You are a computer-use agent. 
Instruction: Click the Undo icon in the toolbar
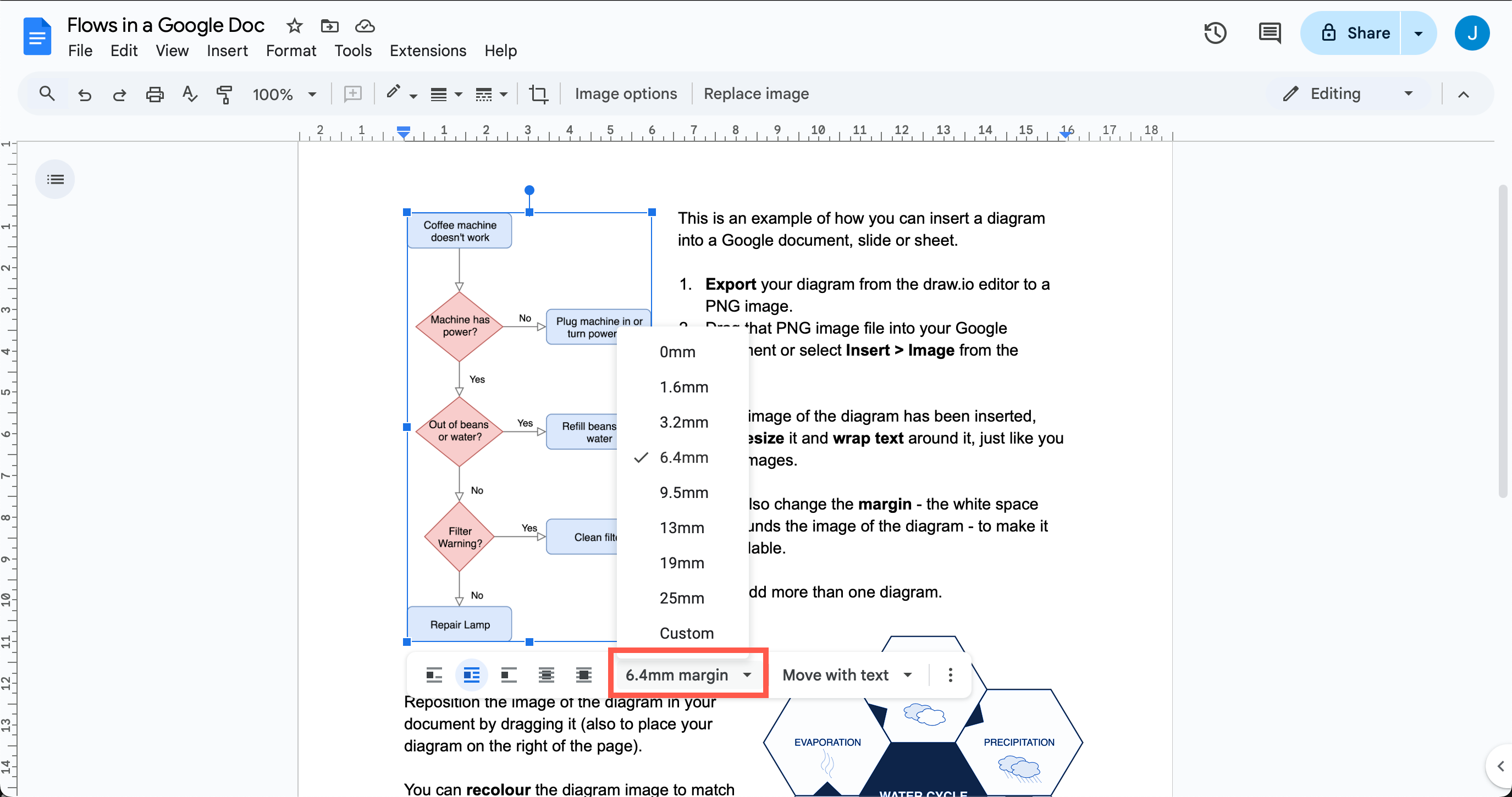(85, 94)
